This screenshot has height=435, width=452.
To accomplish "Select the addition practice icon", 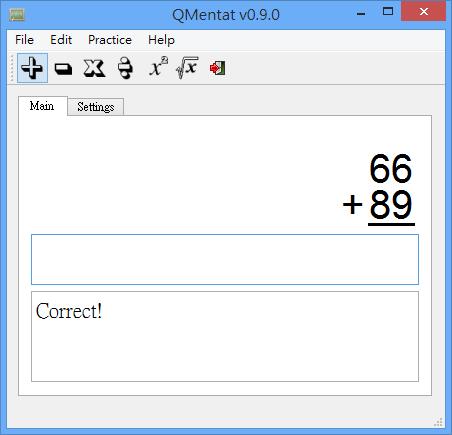I will point(32,68).
